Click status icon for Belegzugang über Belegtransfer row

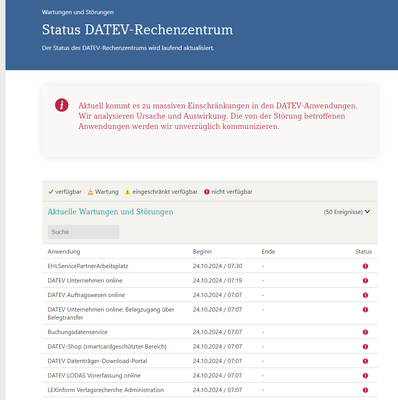pyautogui.click(x=365, y=310)
